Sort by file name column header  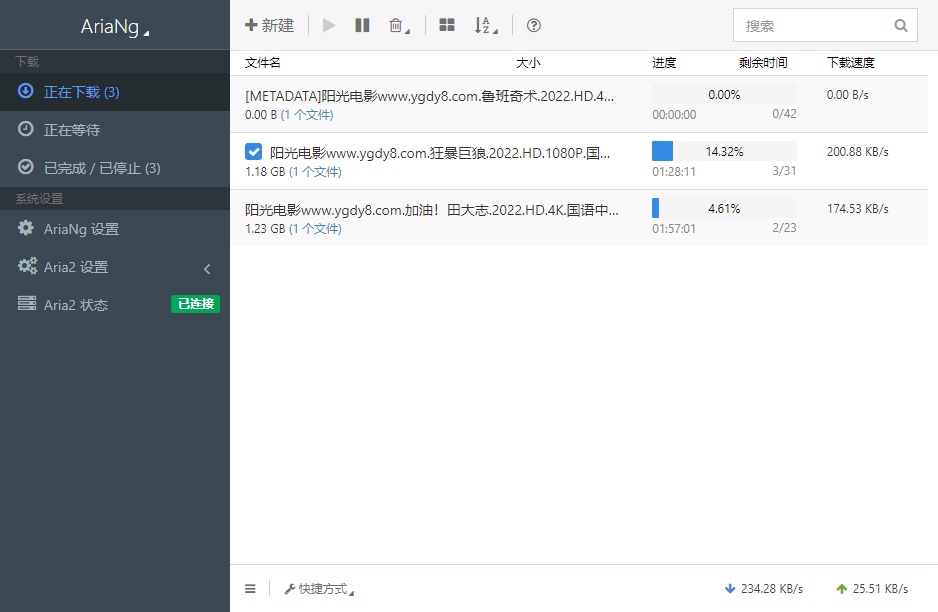coord(263,63)
